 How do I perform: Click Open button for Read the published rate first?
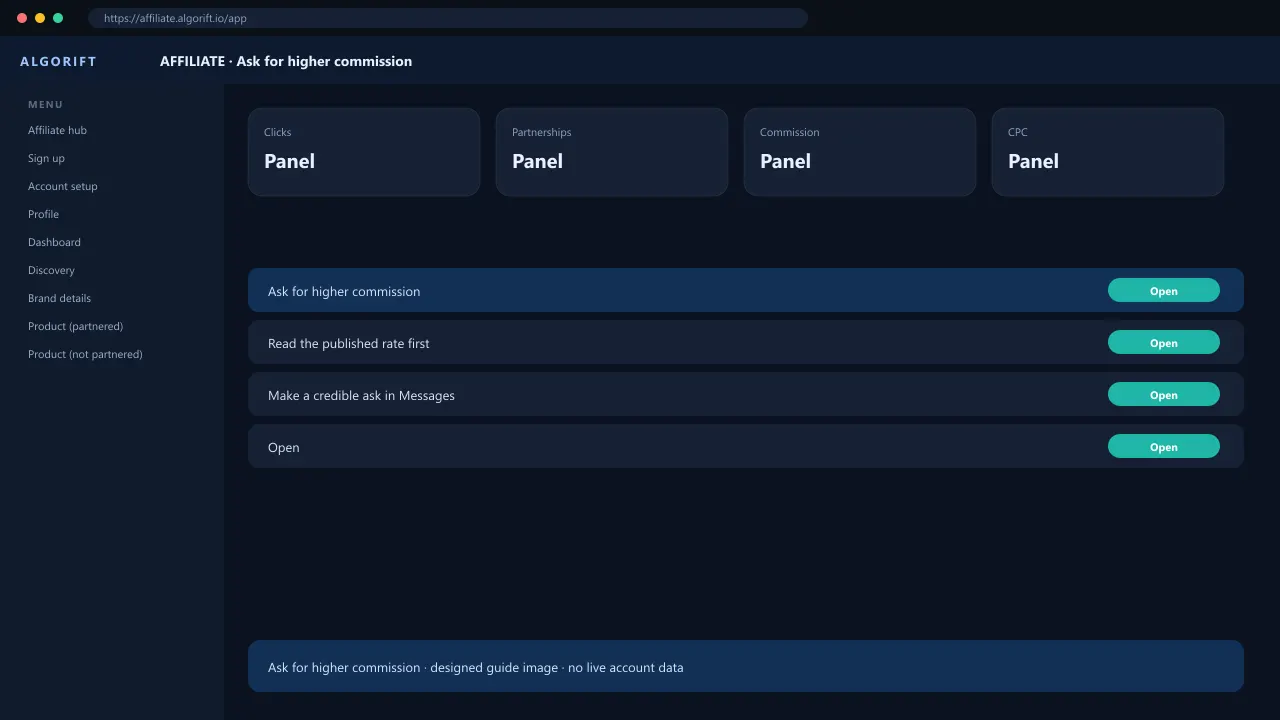click(x=1163, y=343)
